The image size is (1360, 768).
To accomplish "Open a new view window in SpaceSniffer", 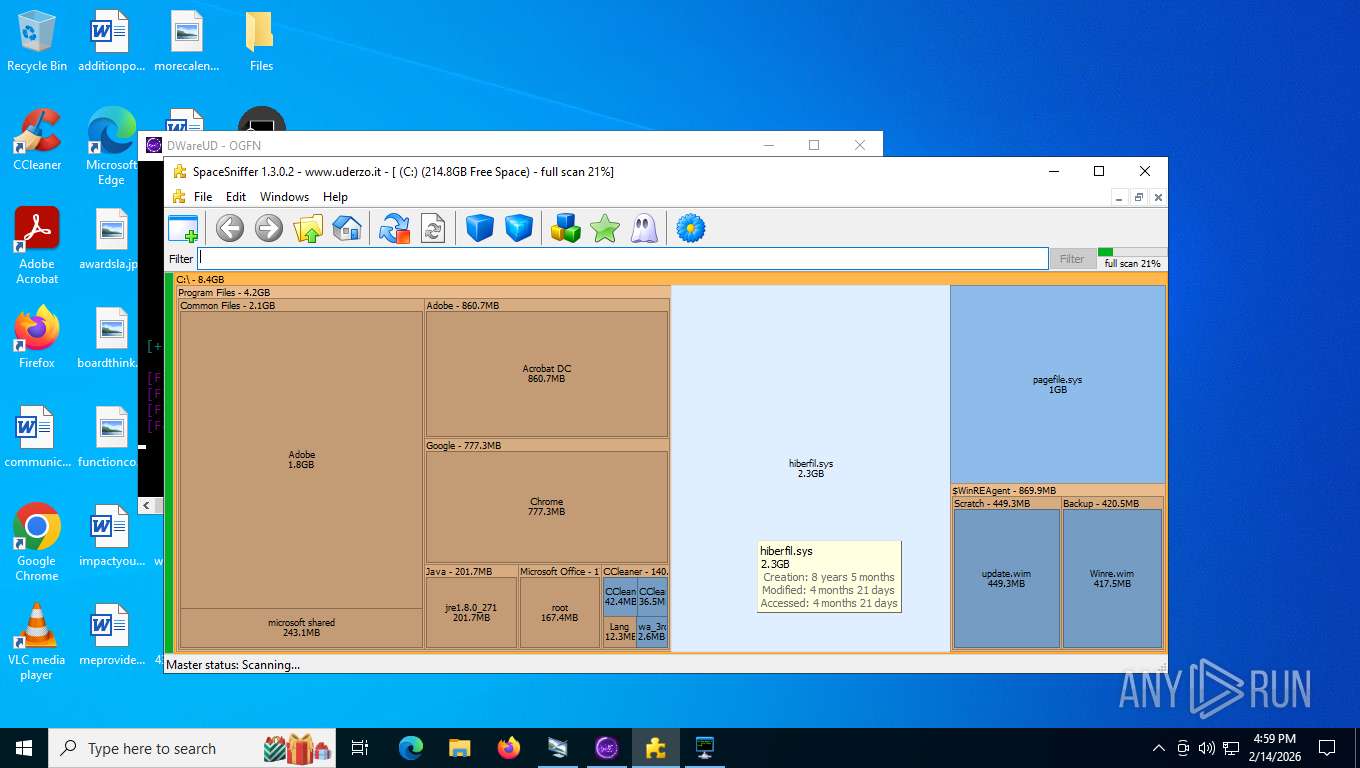I will point(184,228).
